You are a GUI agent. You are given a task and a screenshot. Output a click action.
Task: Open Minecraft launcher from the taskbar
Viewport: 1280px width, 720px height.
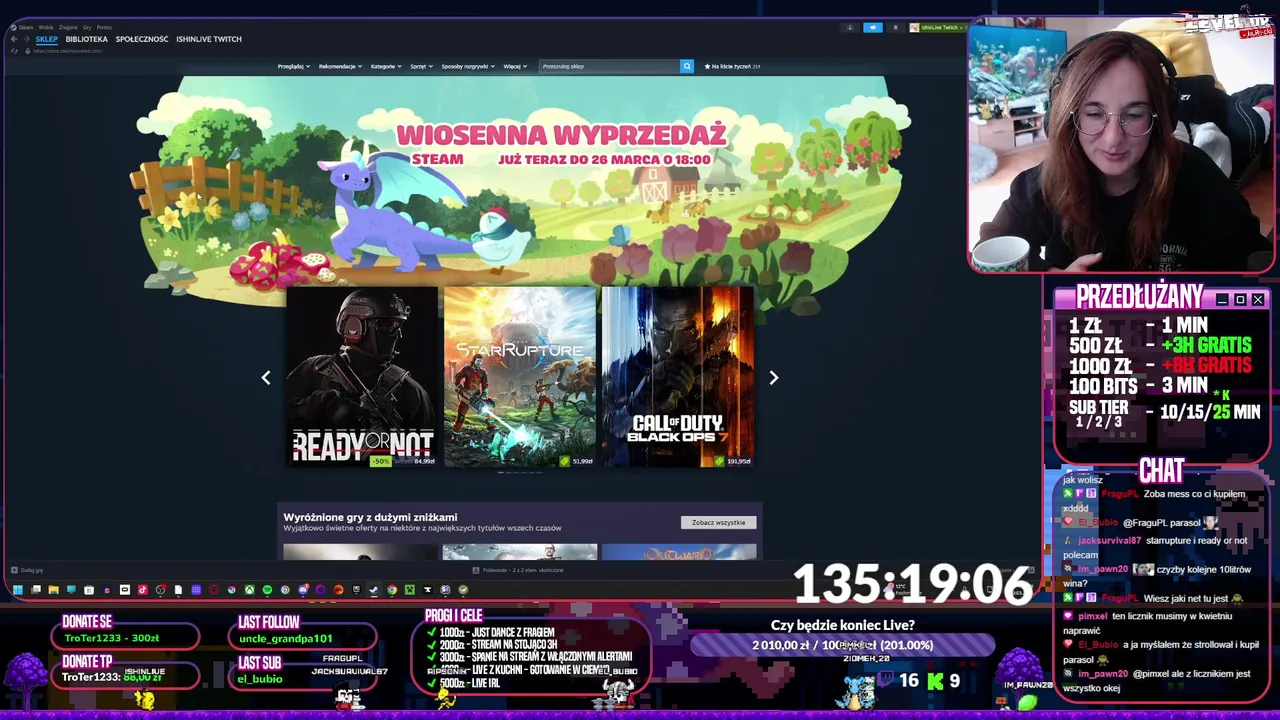point(410,590)
